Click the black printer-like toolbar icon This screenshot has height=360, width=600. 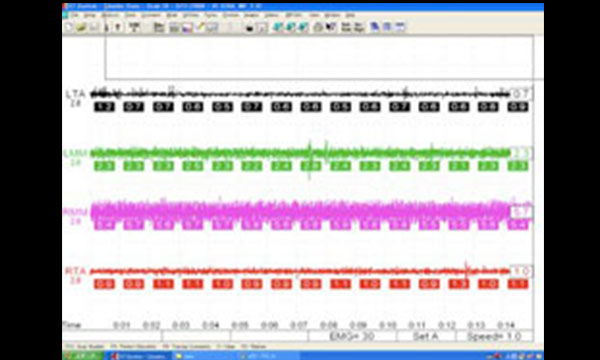(x=249, y=28)
